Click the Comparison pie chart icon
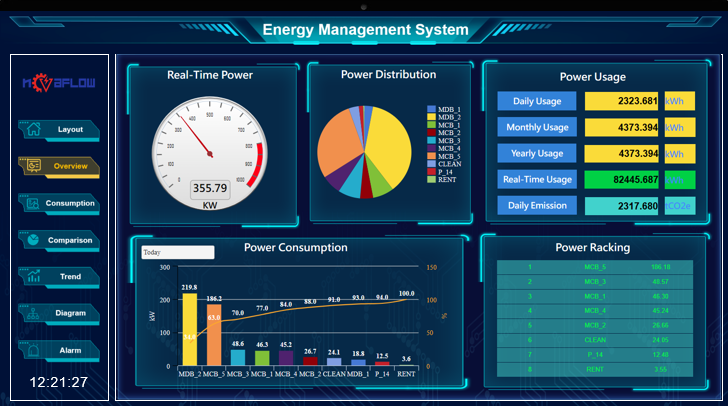Screen dimensions: 728x406 (33, 240)
